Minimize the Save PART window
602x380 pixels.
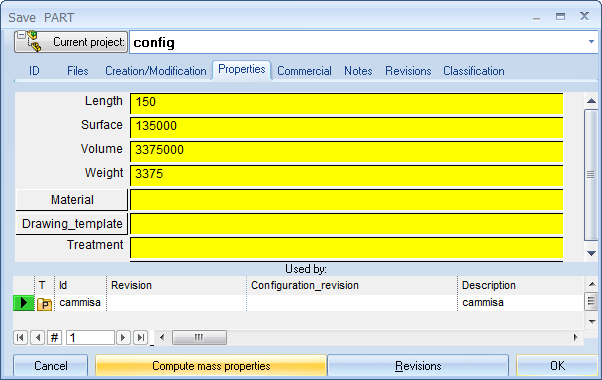click(x=537, y=17)
